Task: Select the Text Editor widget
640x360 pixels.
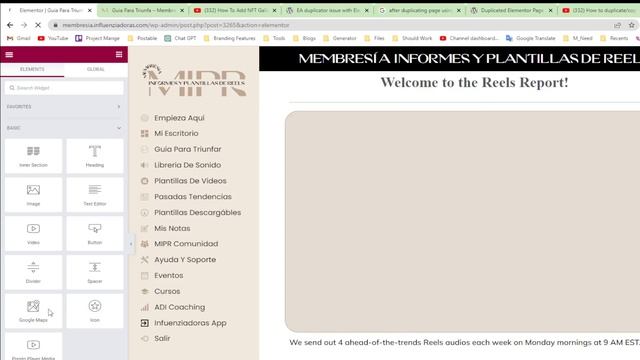Action: pos(95,195)
